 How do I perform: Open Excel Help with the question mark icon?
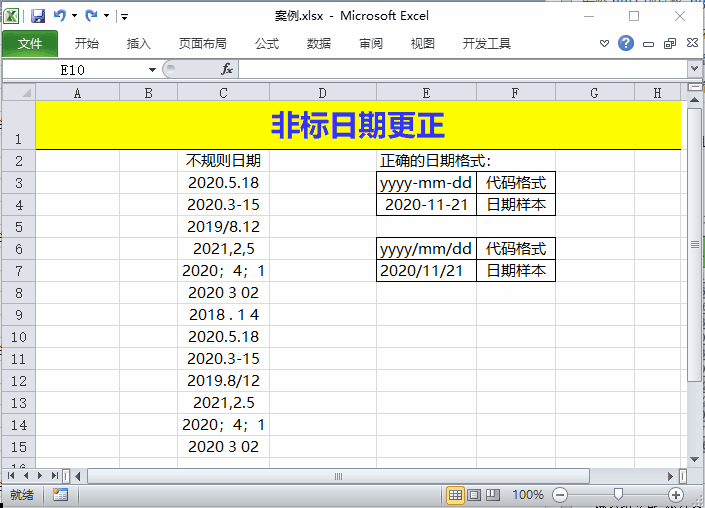pos(626,43)
